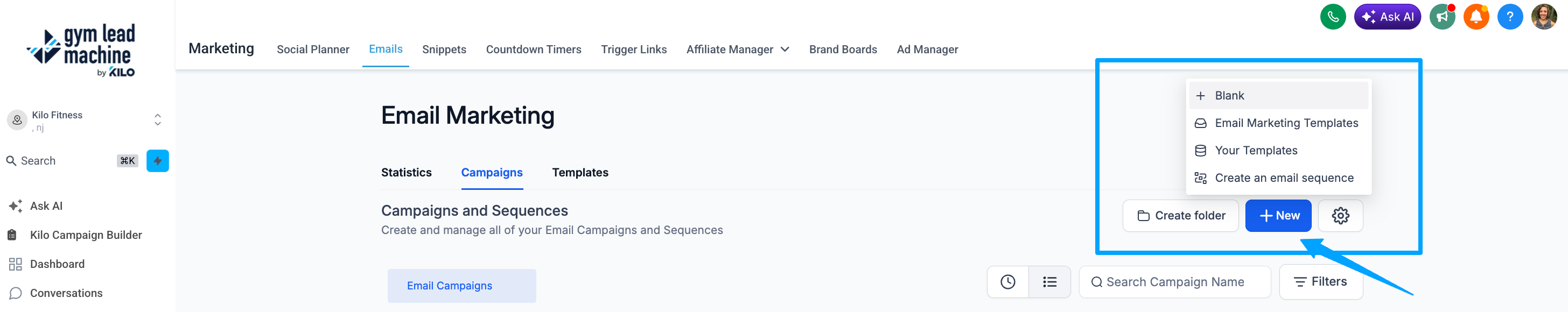Open the Filters button

tap(1321, 281)
